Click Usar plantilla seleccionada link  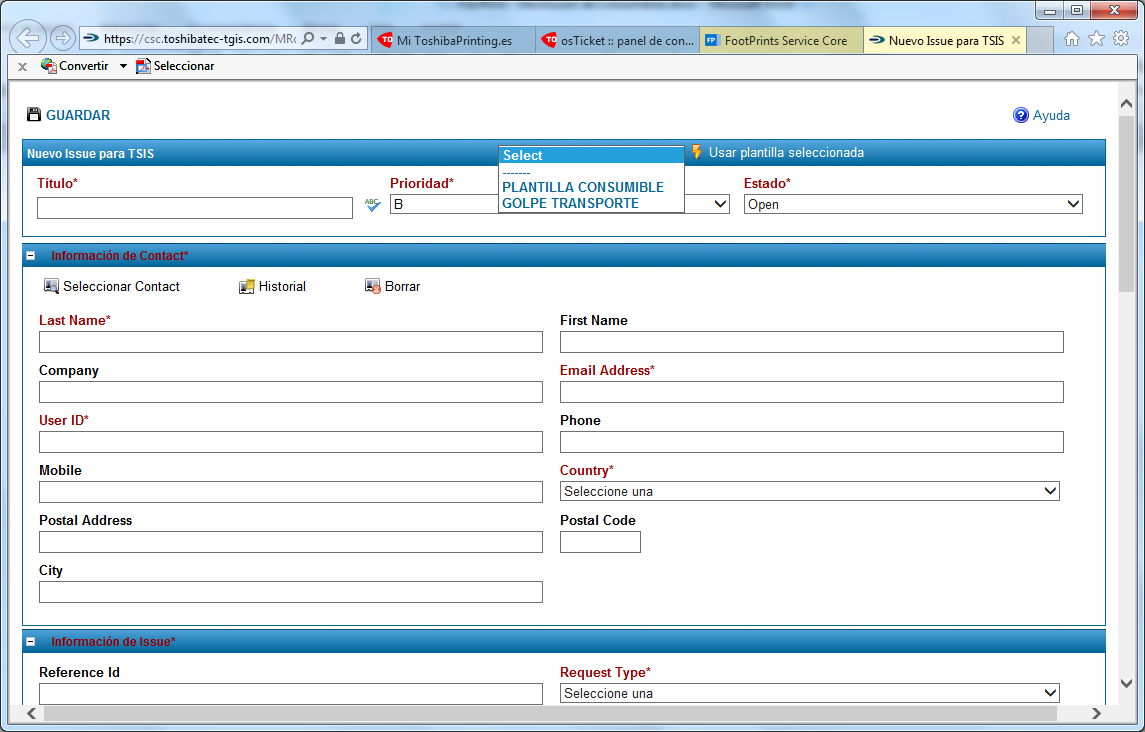pos(785,153)
